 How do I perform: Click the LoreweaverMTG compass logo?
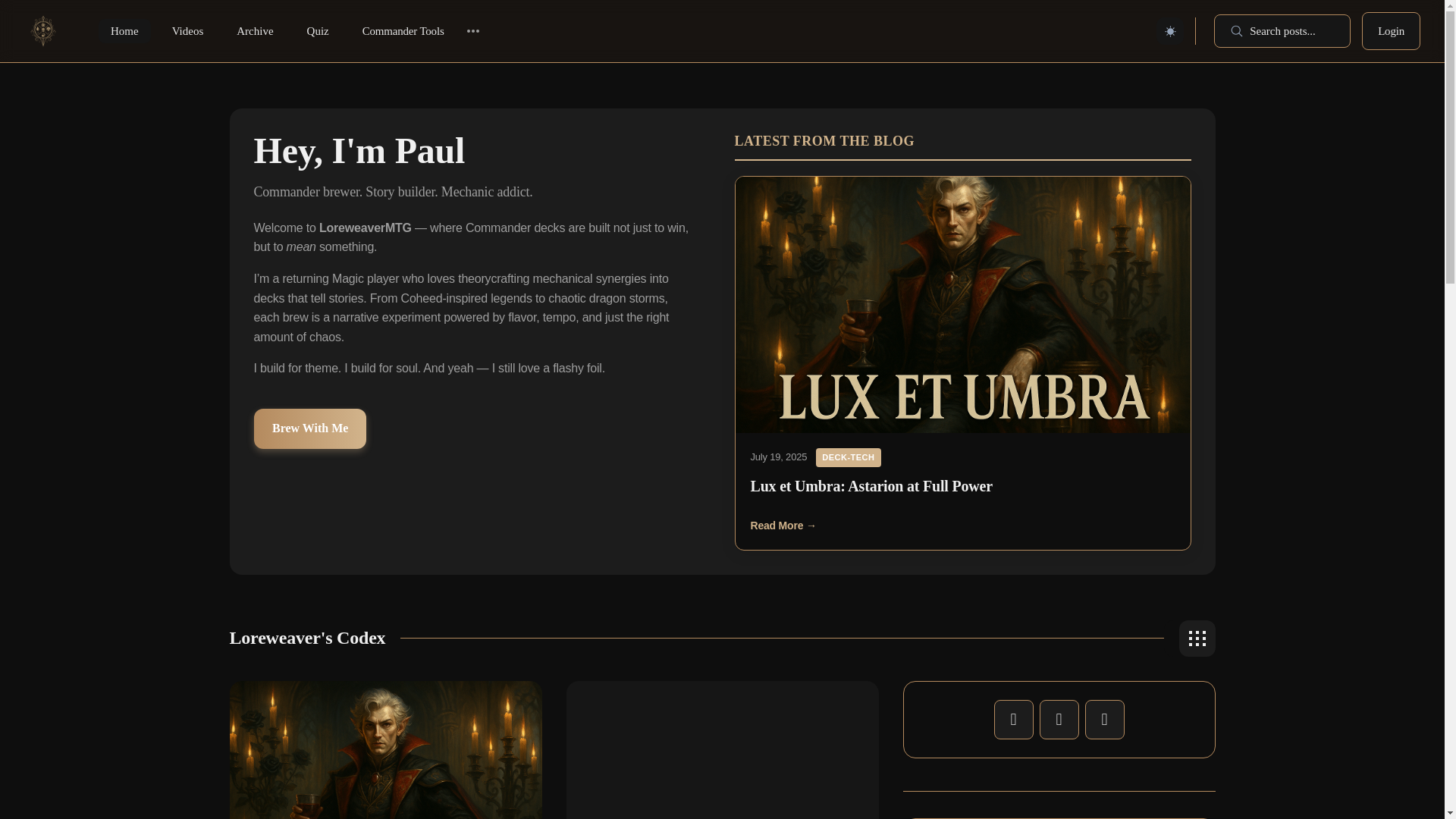[x=43, y=31]
